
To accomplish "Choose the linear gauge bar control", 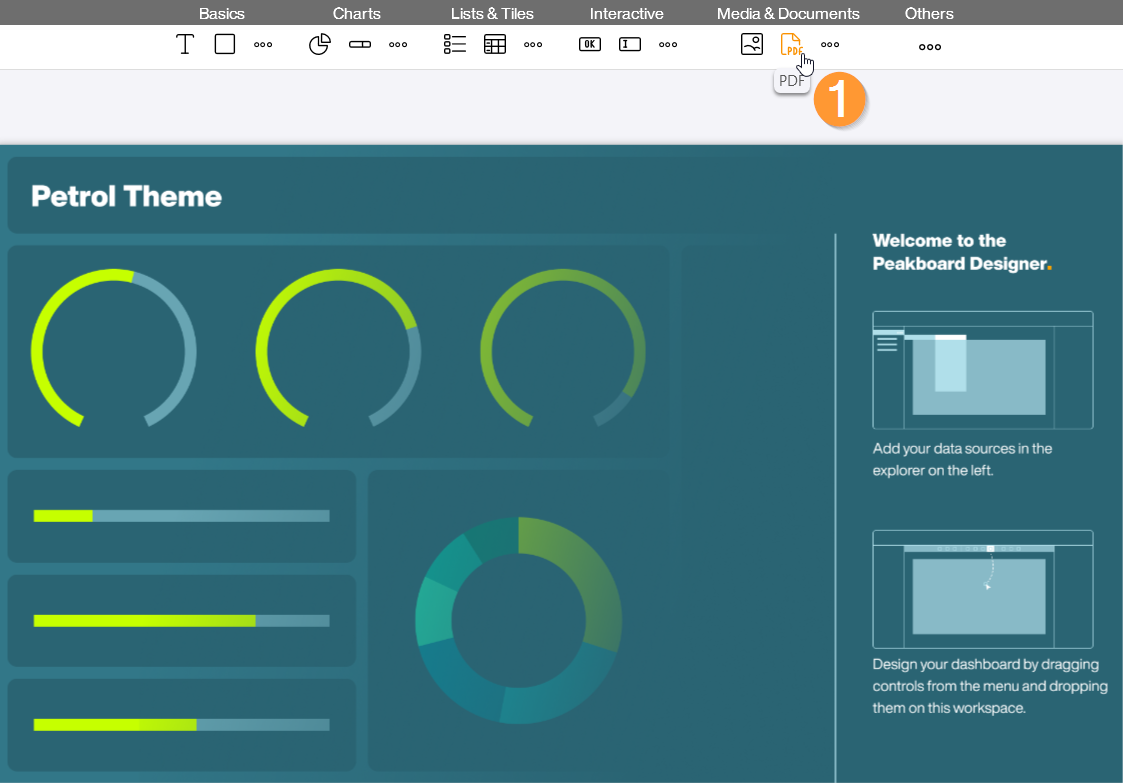I will [360, 44].
